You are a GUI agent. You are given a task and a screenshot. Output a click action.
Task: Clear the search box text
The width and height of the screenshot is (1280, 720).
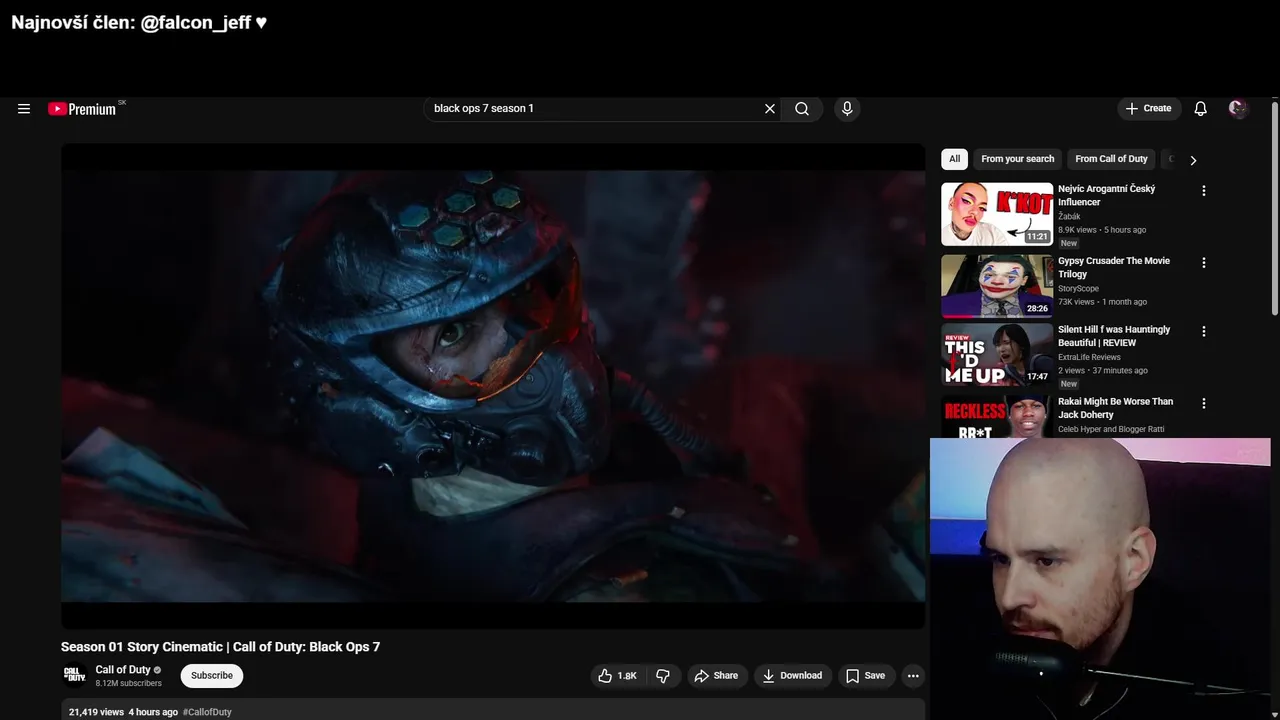coord(770,109)
